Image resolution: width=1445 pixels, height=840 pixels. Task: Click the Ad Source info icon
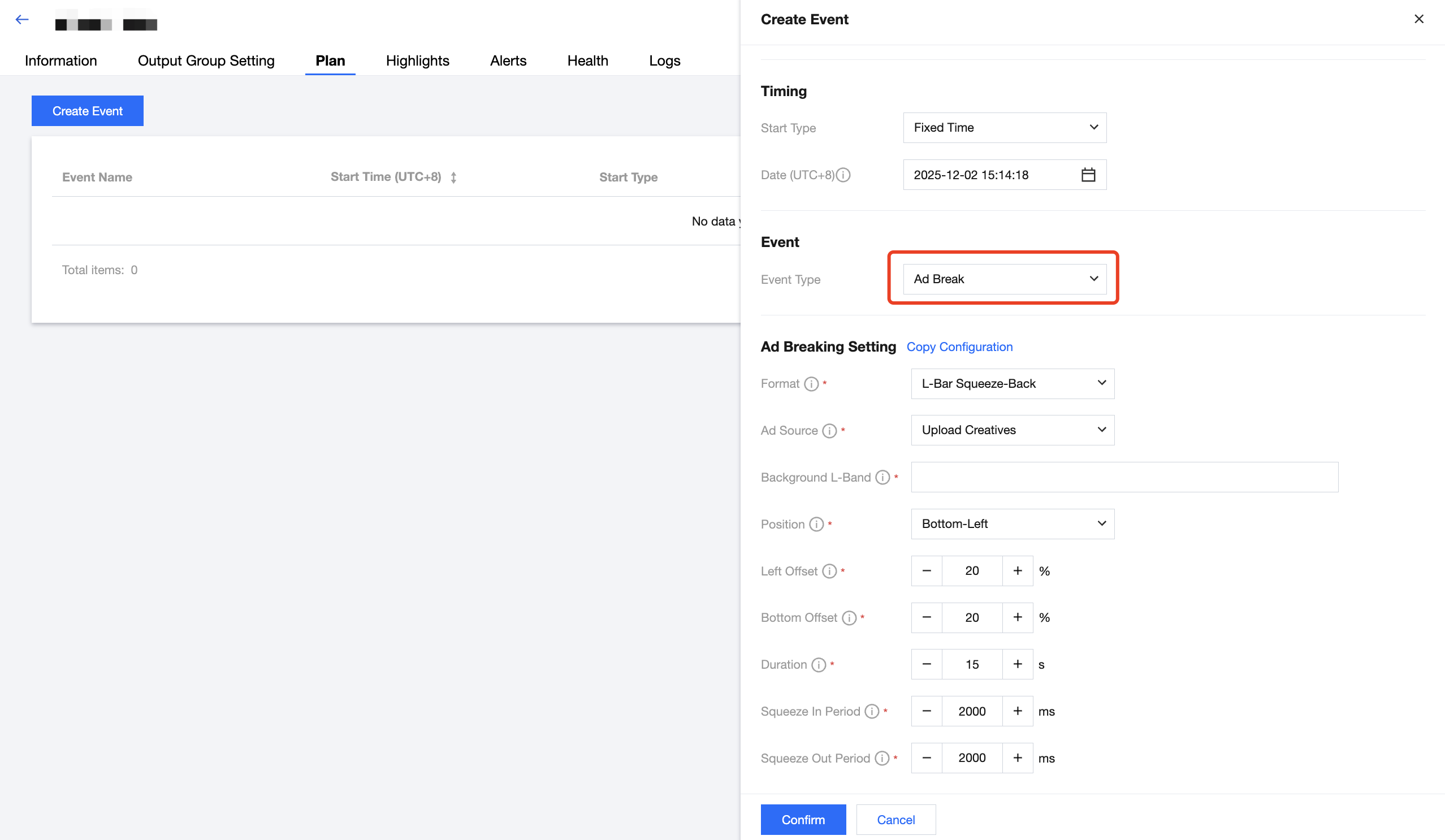pos(829,431)
